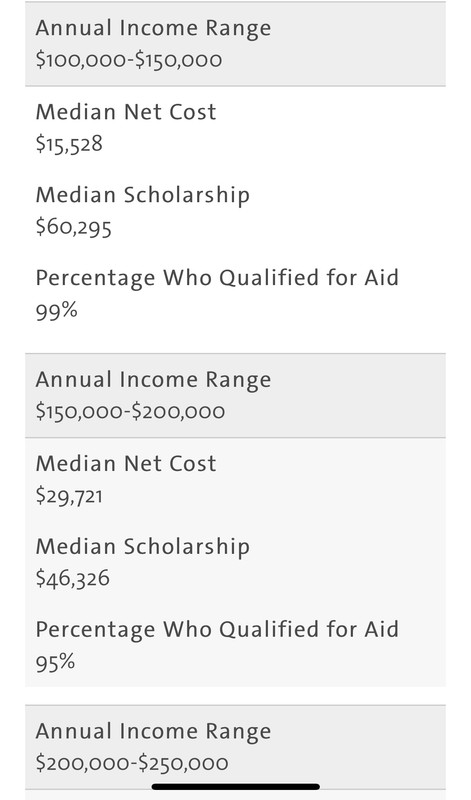Click second Median Scholarship label
Image resolution: width=471 pixels, height=800 pixels.
pyautogui.click(x=143, y=546)
